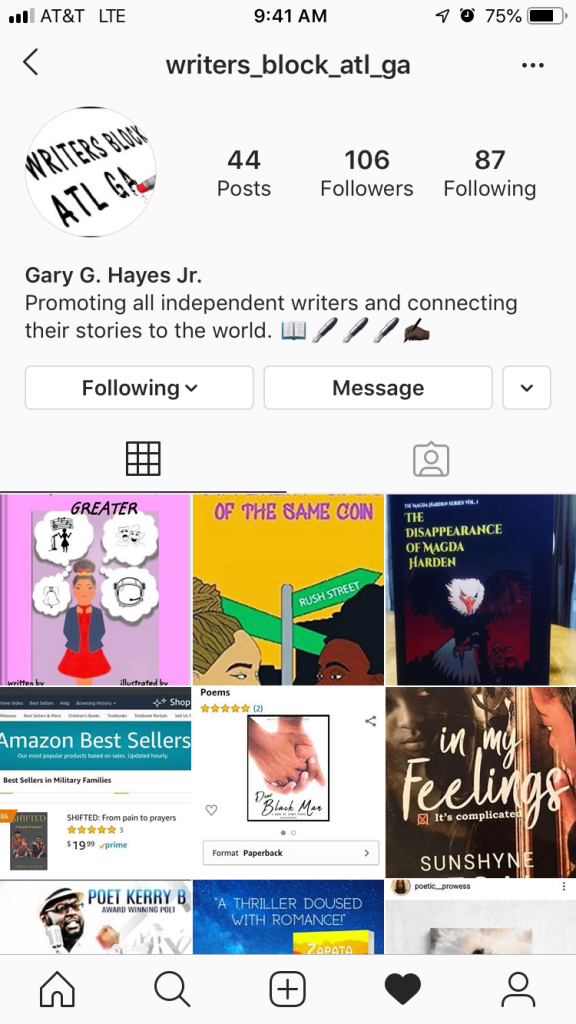The width and height of the screenshot is (576, 1024).
Task: Send a message with Message button
Action: [x=378, y=388]
